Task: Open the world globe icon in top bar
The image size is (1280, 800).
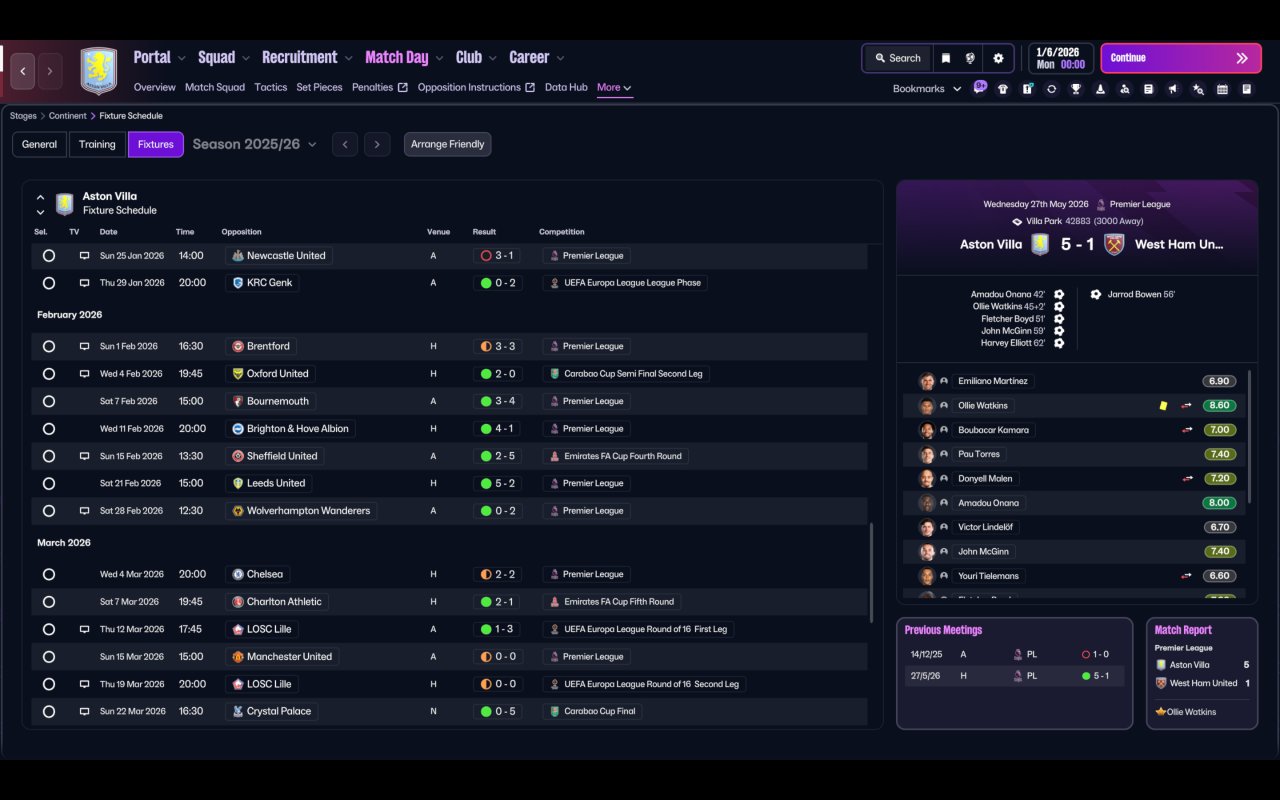Action: (x=970, y=58)
